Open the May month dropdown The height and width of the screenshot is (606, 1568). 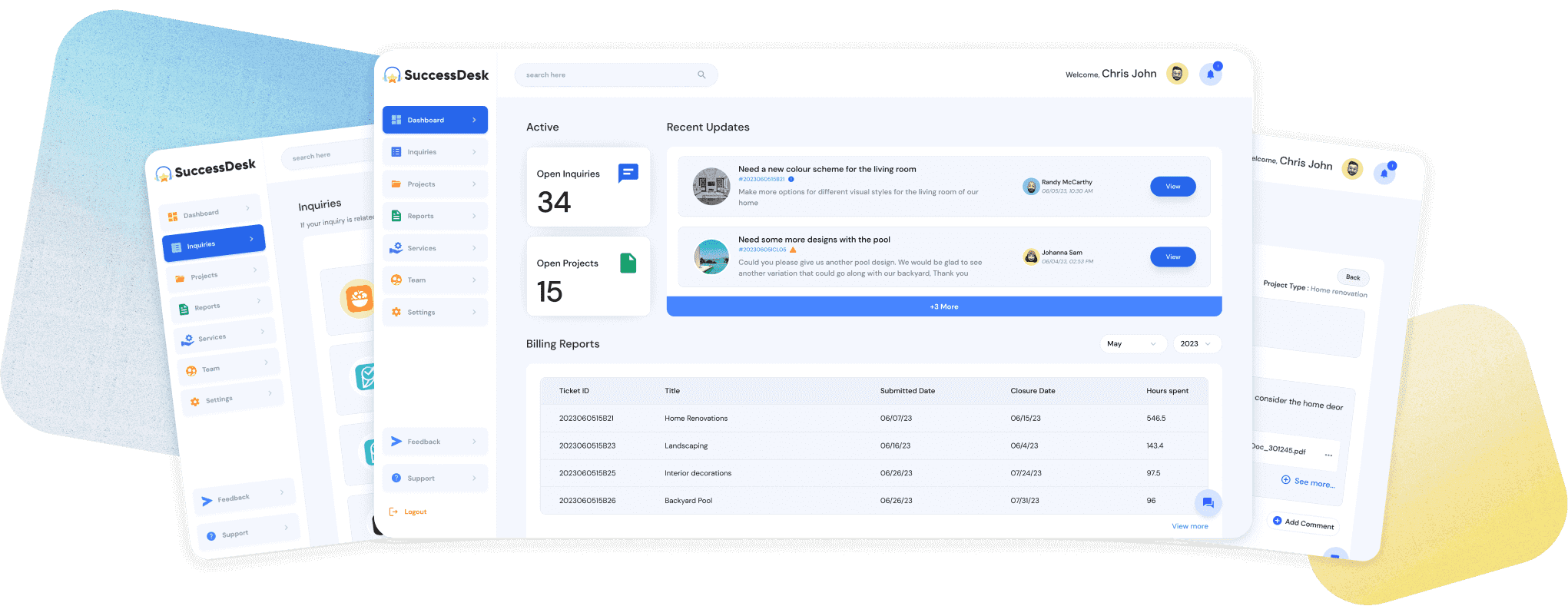[1132, 344]
